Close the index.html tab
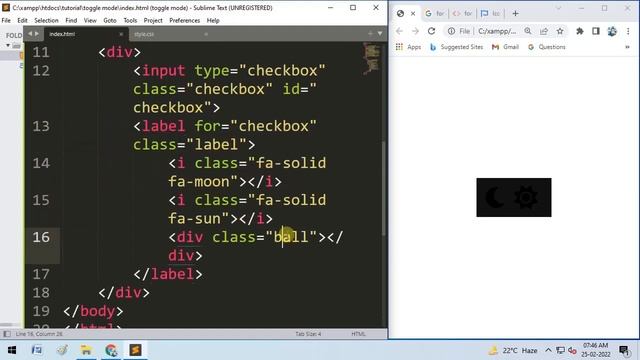This screenshot has height=360, width=640. pyautogui.click(x=121, y=34)
